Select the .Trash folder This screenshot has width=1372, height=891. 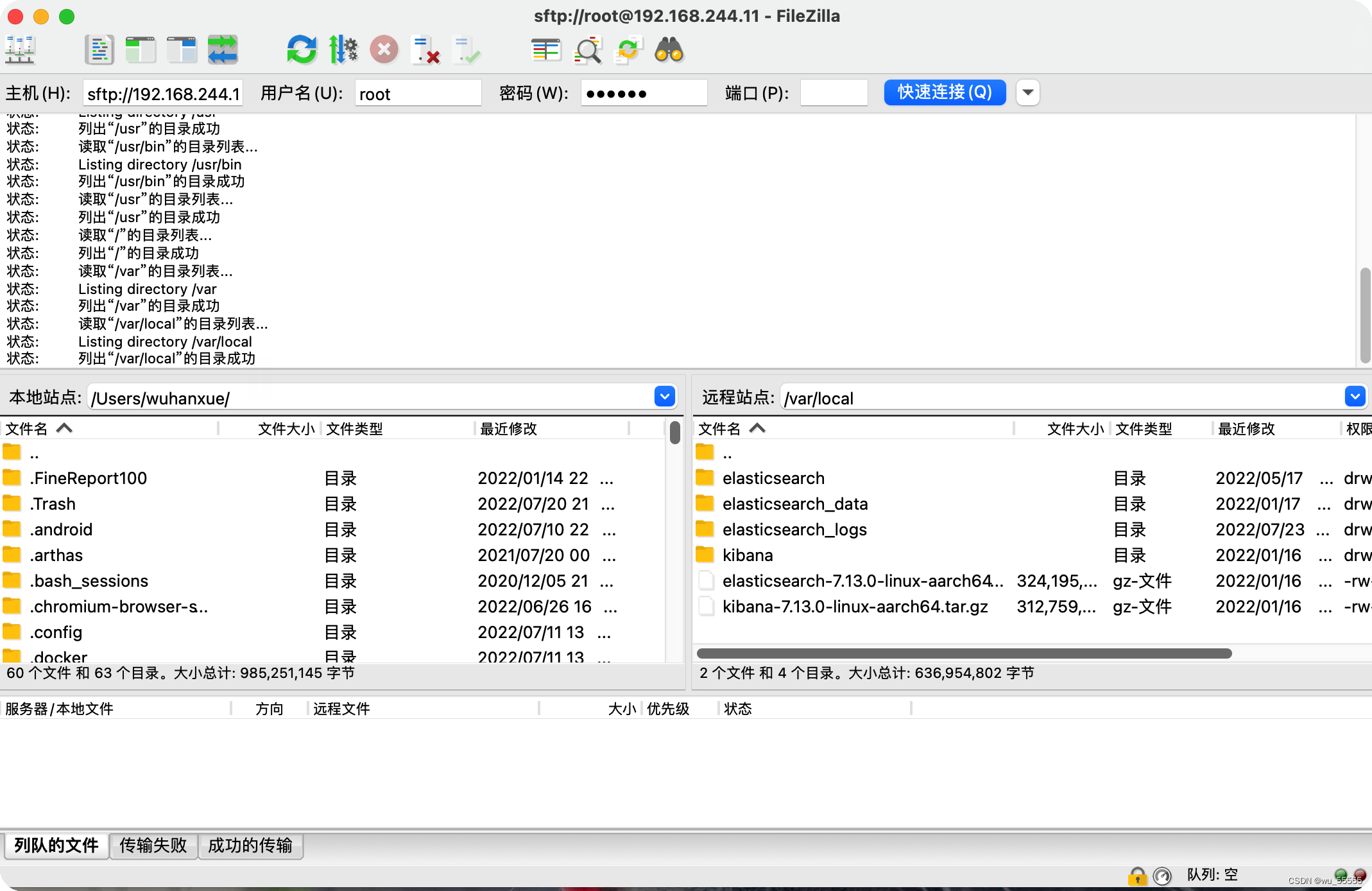click(x=332, y=504)
